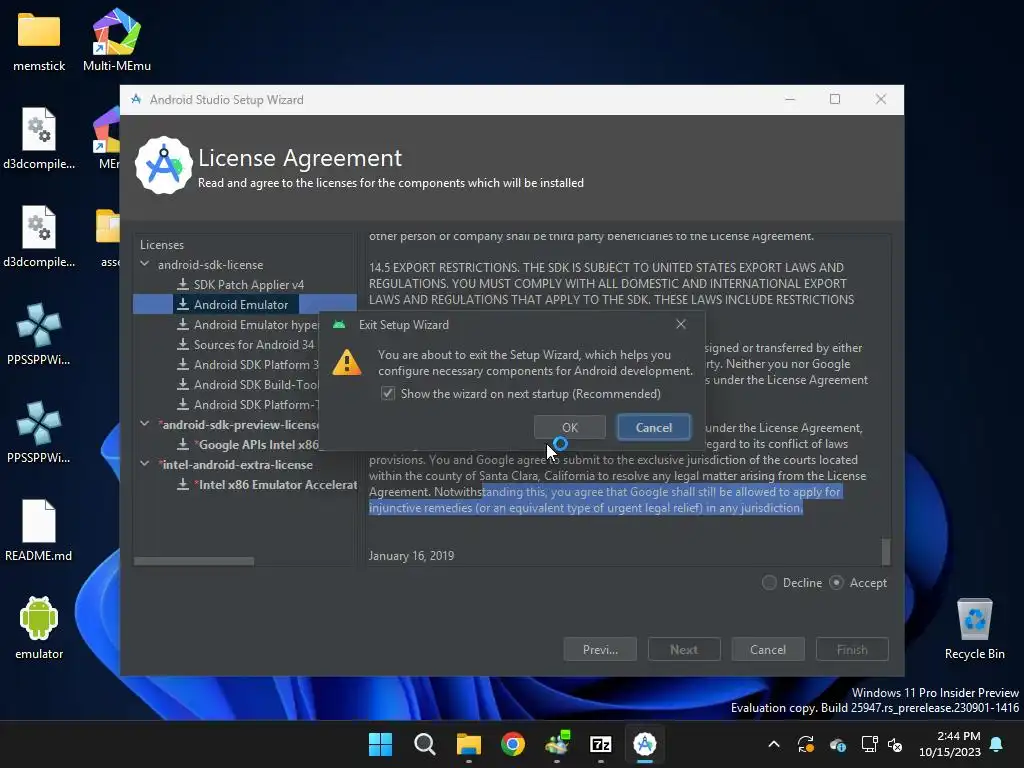Collapse the intel-android-extra-license node
The height and width of the screenshot is (768, 1024).
pyautogui.click(x=144, y=464)
